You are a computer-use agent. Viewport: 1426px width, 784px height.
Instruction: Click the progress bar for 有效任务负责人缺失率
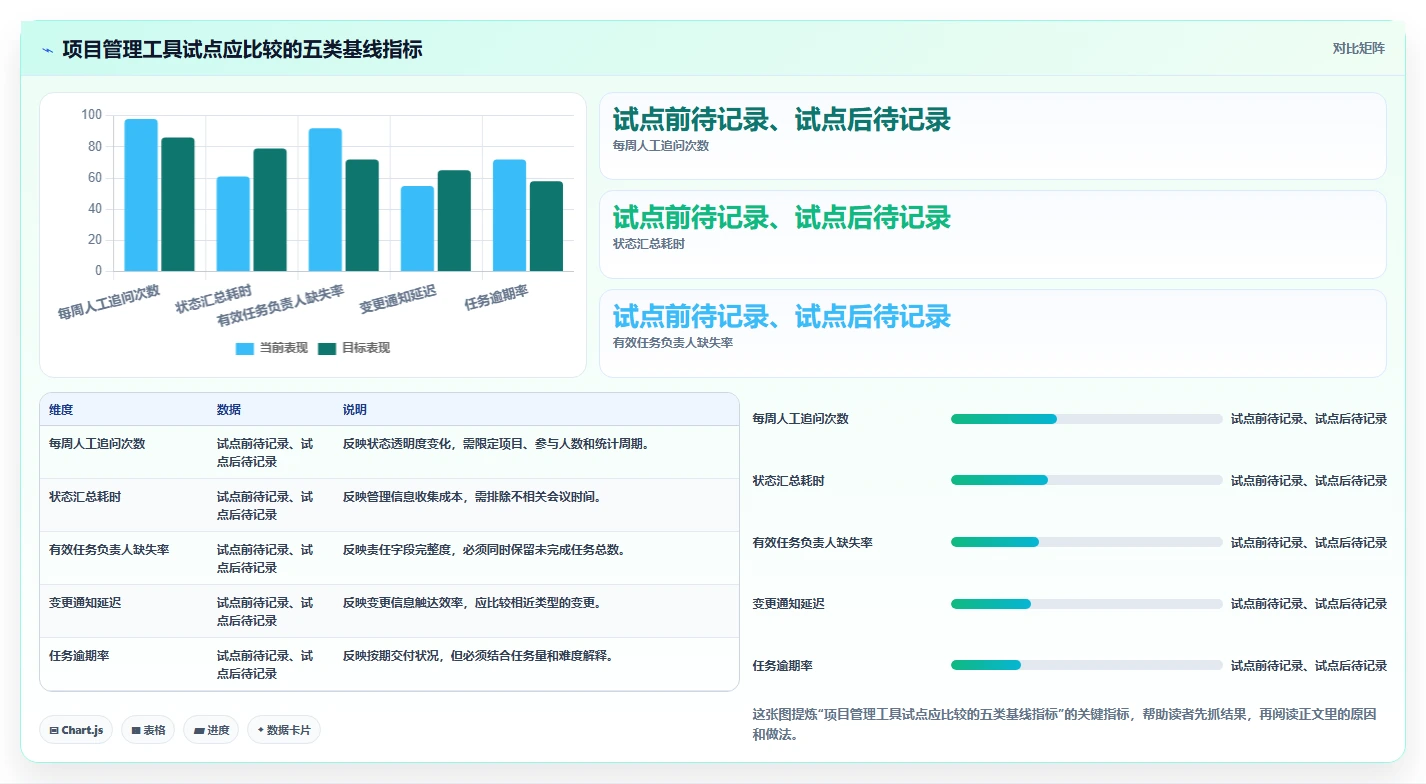click(1086, 542)
